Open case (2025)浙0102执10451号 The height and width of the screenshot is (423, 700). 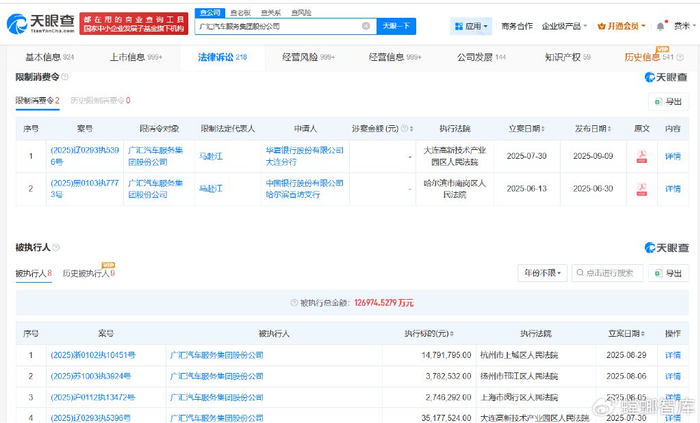point(93,355)
